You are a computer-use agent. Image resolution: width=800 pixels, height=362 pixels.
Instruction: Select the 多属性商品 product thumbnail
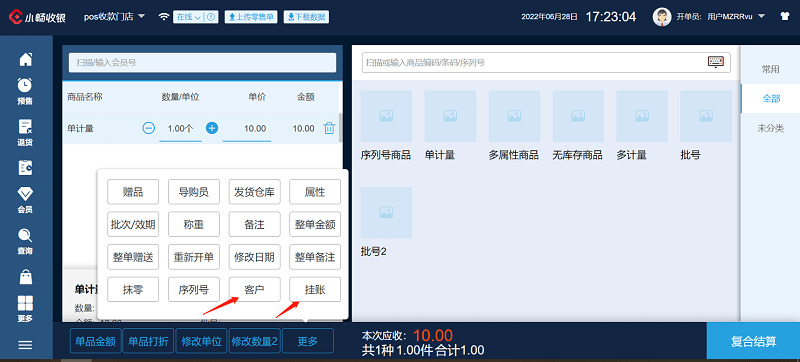pyautogui.click(x=514, y=125)
